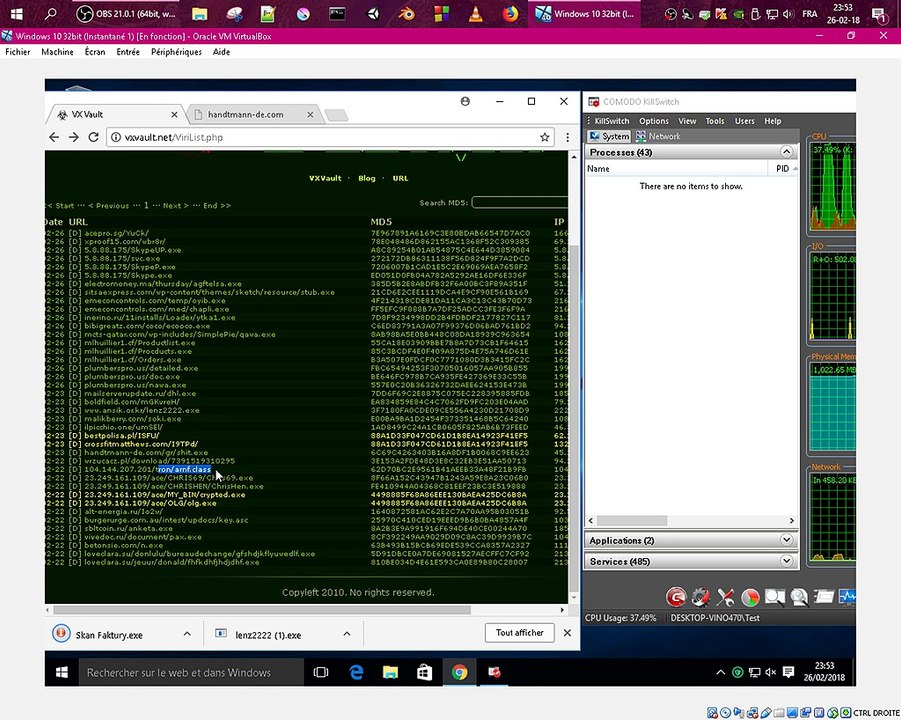Click the host search magnifier icon

coord(51,13)
